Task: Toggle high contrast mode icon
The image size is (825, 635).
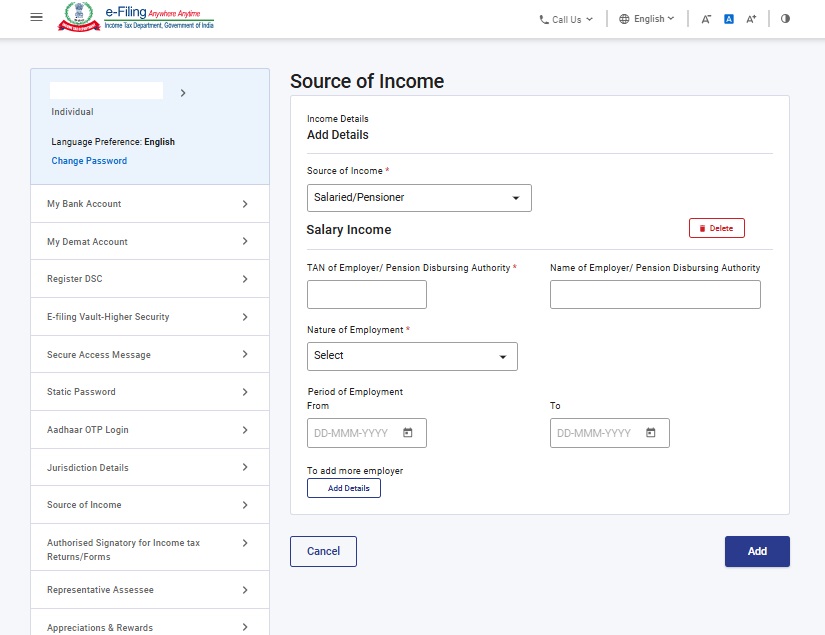Action: (x=785, y=18)
